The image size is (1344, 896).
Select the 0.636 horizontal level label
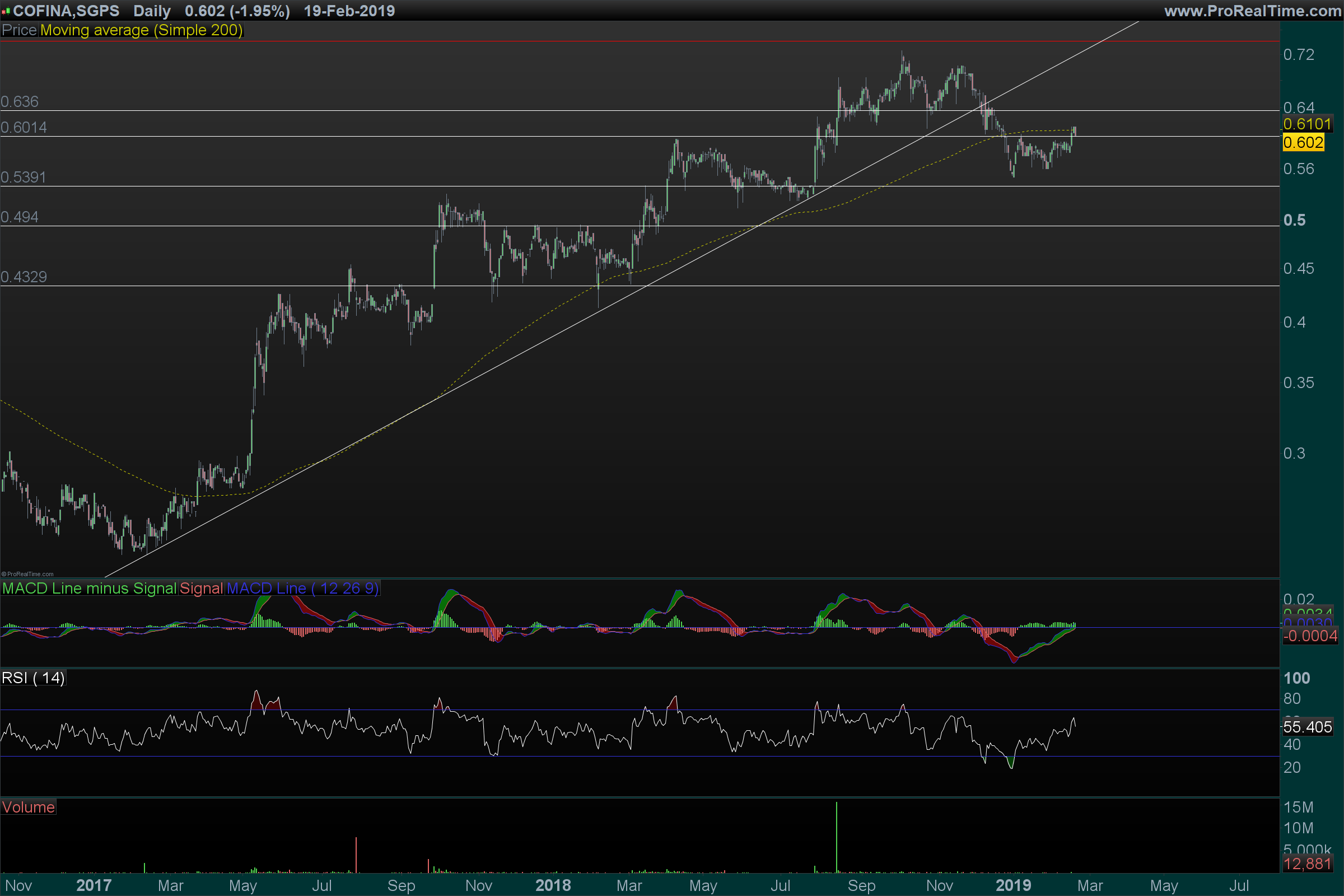20,102
